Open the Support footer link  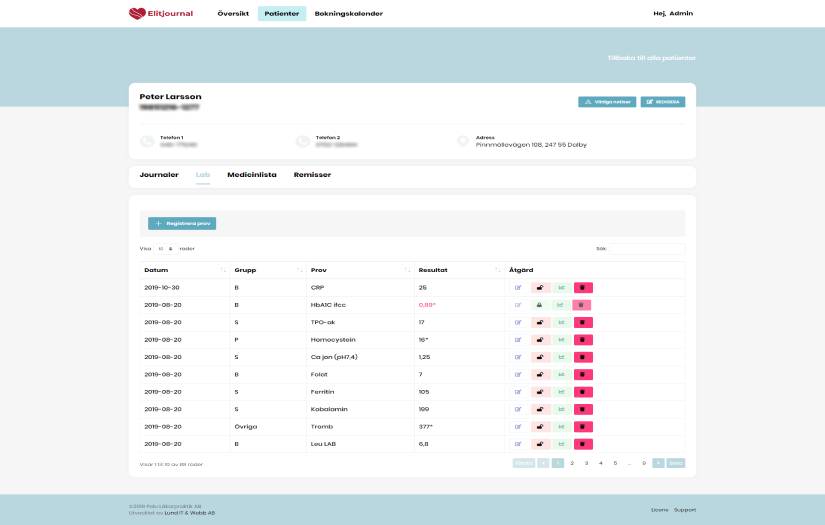[685, 510]
